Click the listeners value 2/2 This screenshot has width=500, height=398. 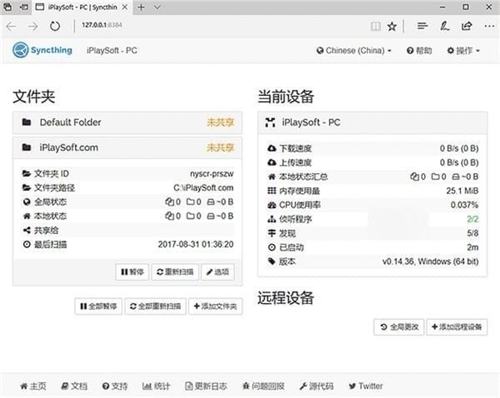tap(473, 219)
